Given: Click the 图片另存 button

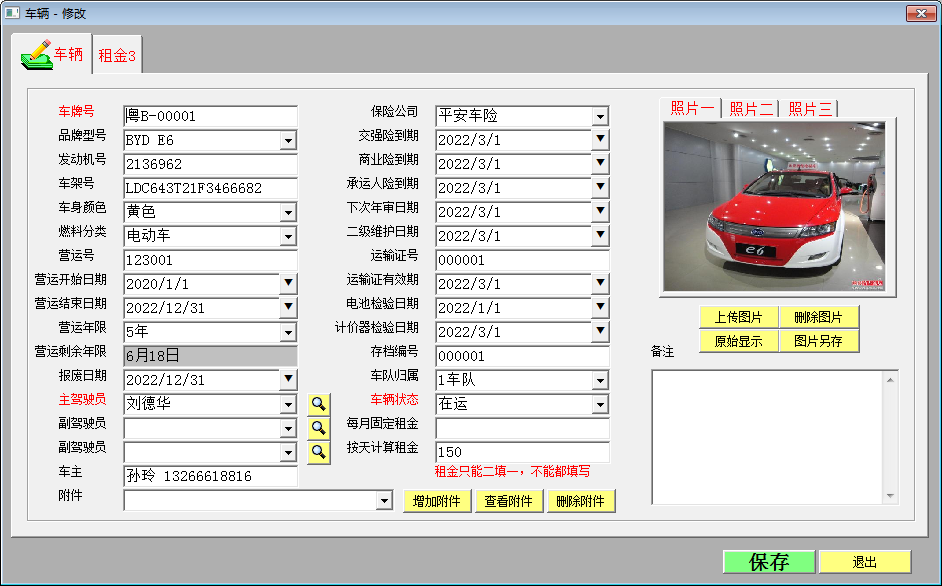Looking at the screenshot, I should 818,341.
